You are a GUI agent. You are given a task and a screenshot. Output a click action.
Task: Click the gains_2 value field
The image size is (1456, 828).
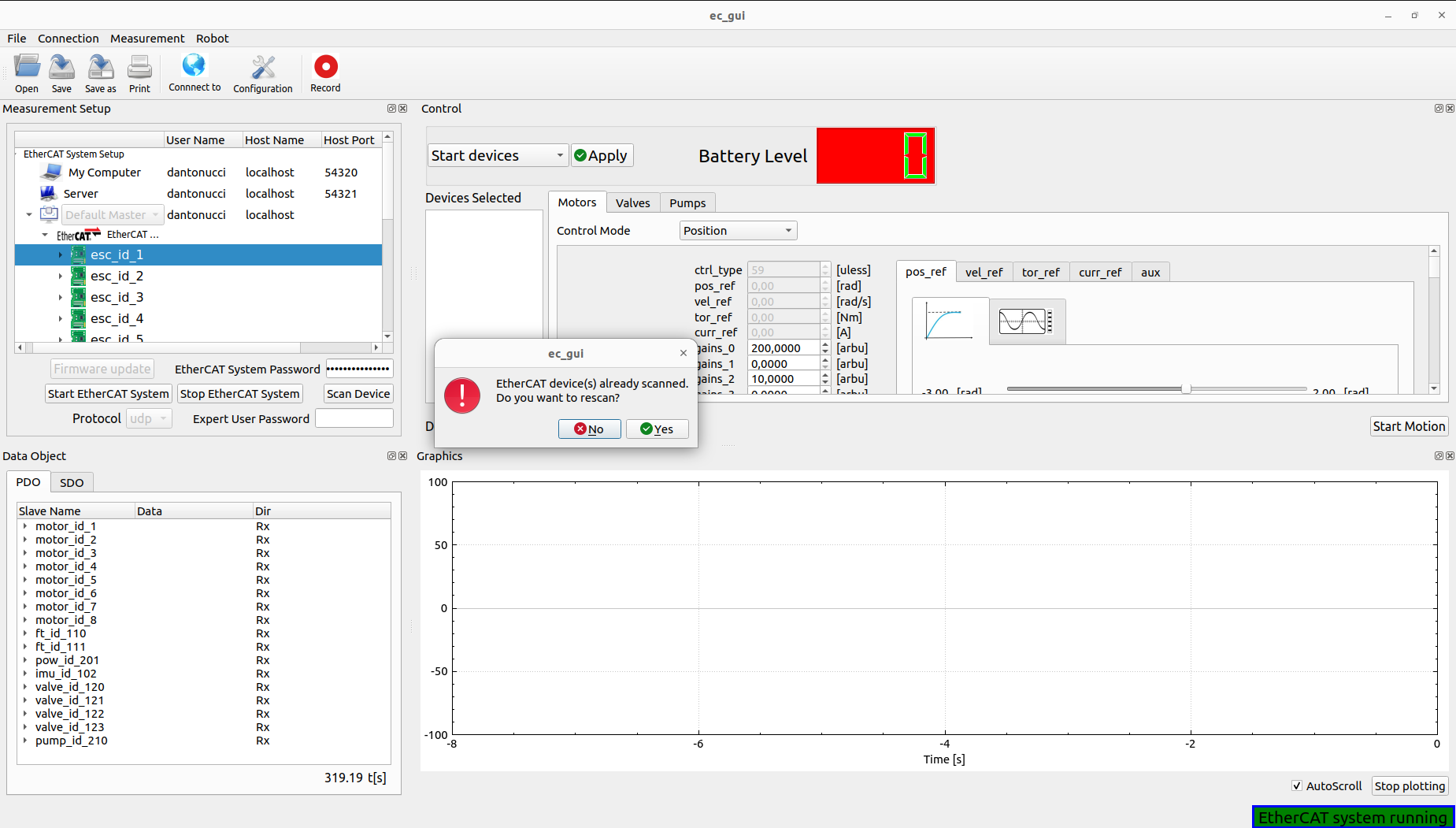(x=784, y=379)
